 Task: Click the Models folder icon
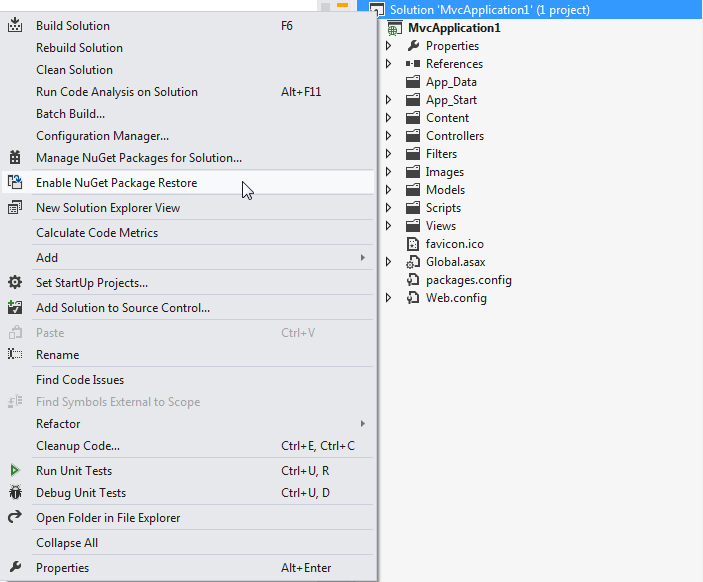413,190
